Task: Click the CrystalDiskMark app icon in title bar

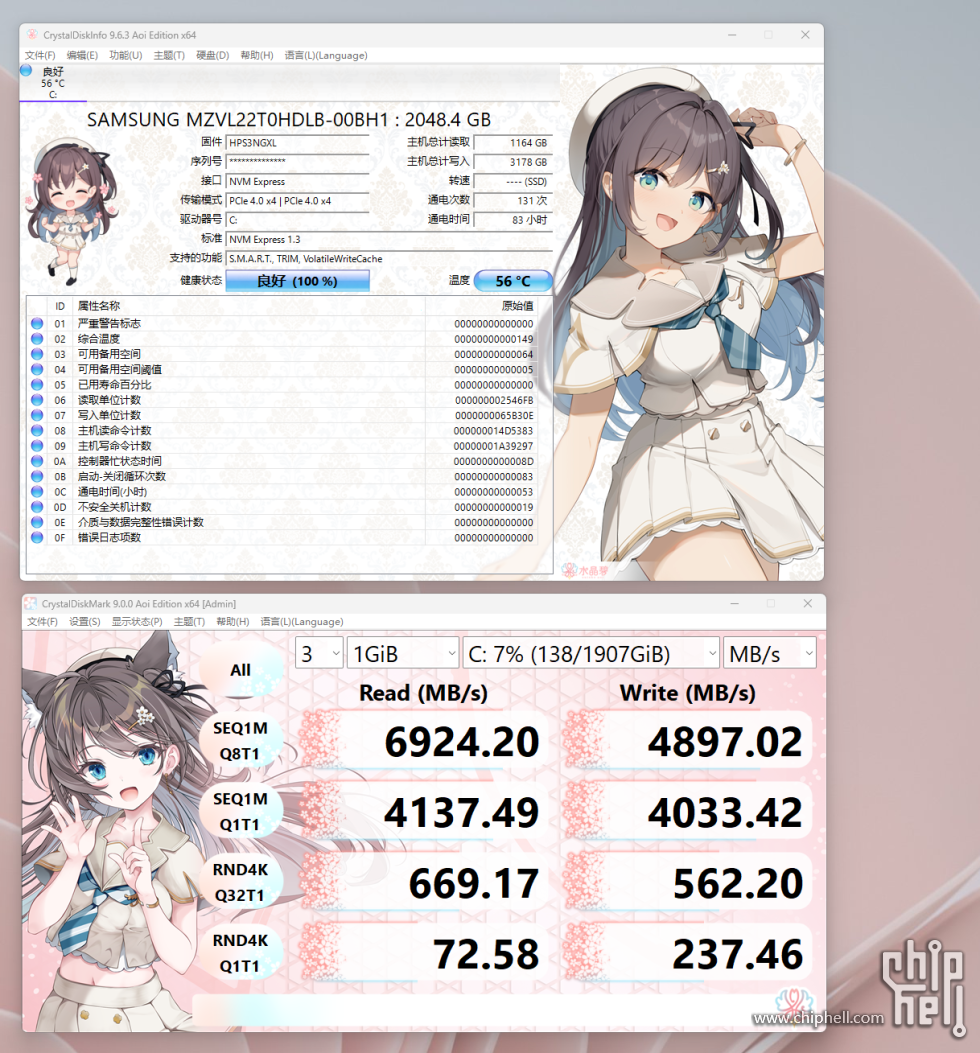Action: click(31, 603)
